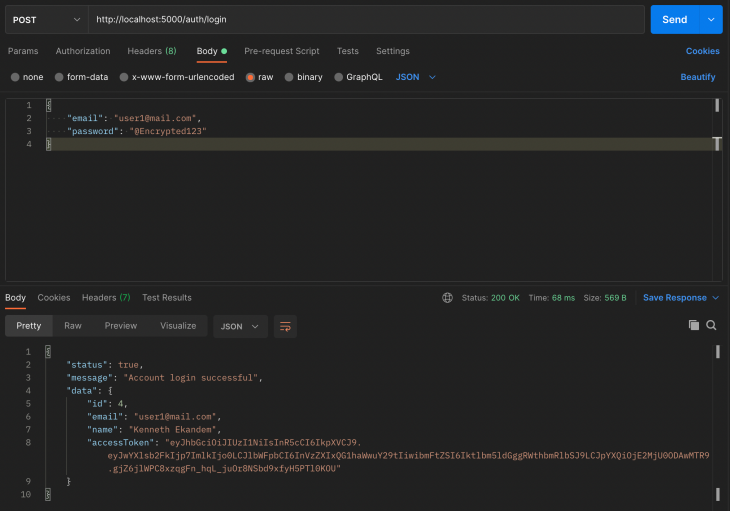Open the Cookies link
730x511 pixels.
(702, 51)
